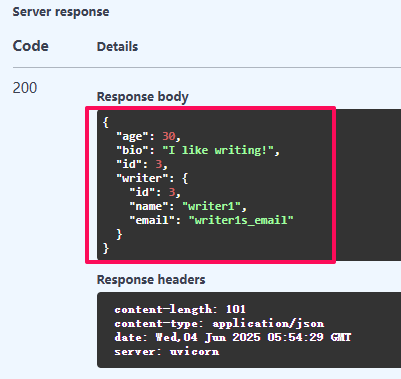The width and height of the screenshot is (401, 379).
Task: Click the opening brace of response JSON
Action: (x=106, y=122)
